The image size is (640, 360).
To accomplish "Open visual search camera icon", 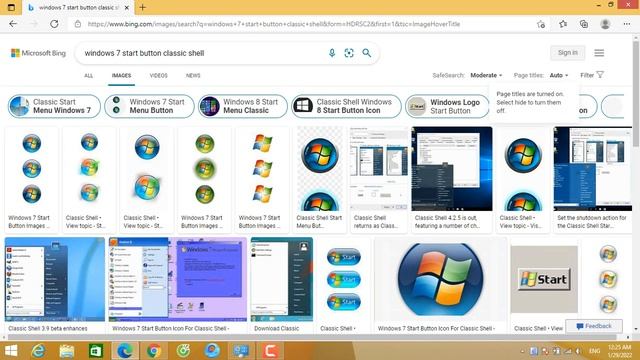I will pyautogui.click(x=349, y=53).
